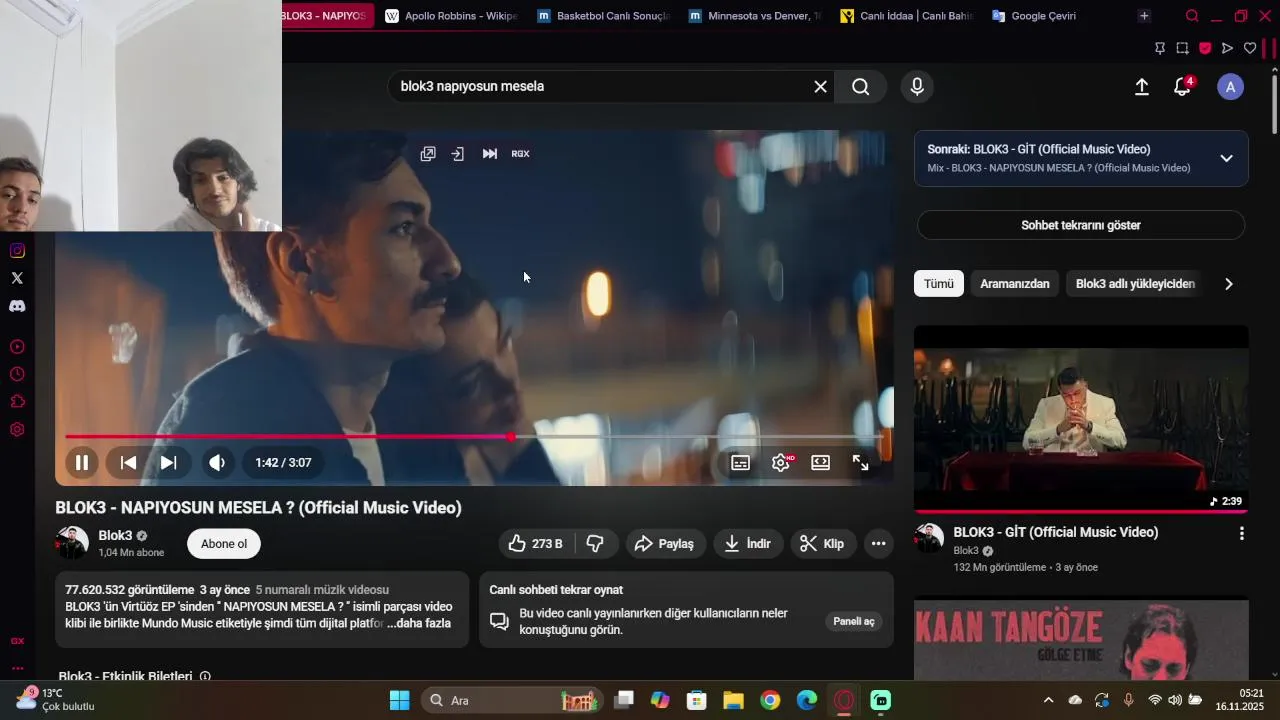Show chat replay 'Sohbet tekrarını göster'

1081,225
